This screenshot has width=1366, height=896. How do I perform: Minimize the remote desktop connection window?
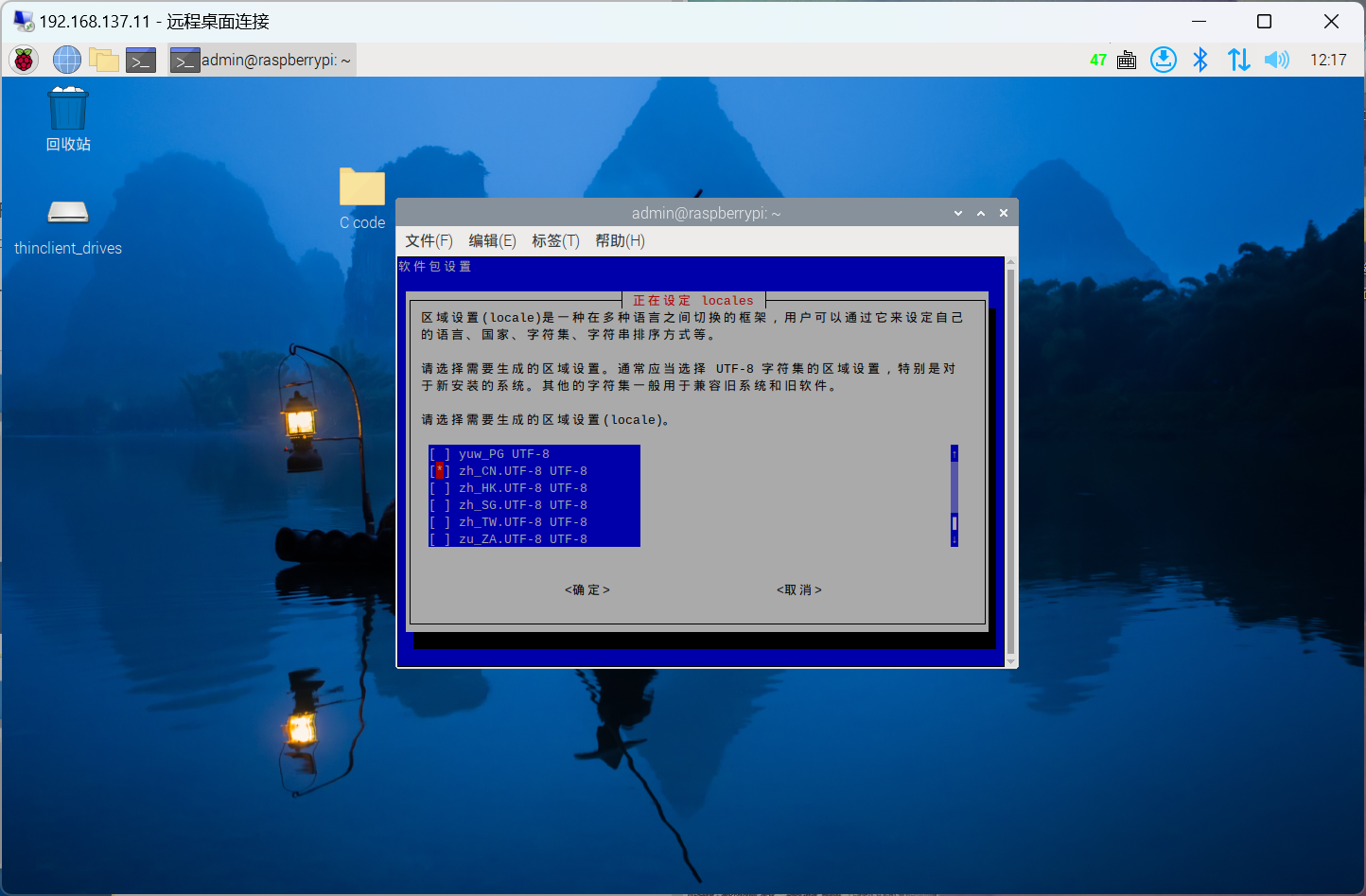pyautogui.click(x=1199, y=21)
